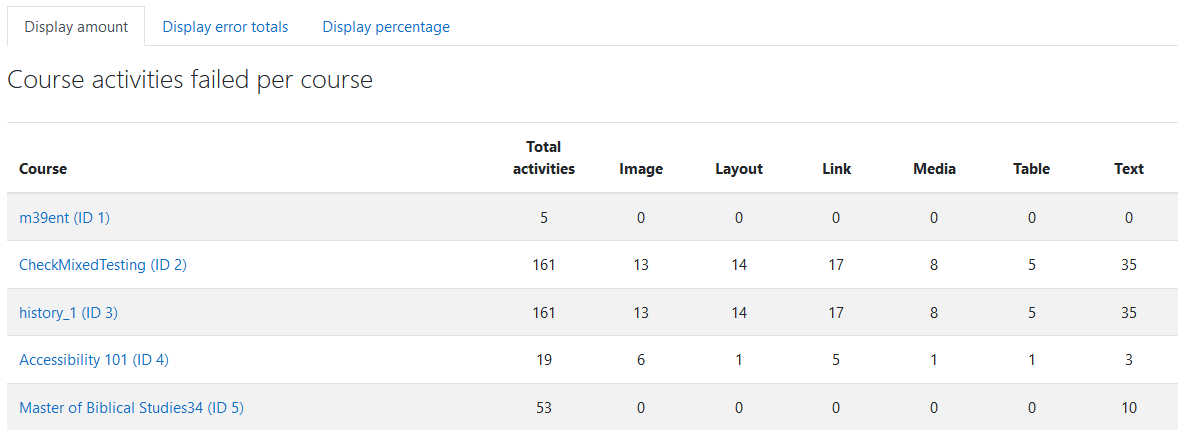Open the m39ent (ID 1) course link
Image resolution: width=1185 pixels, height=436 pixels.
click(64, 218)
